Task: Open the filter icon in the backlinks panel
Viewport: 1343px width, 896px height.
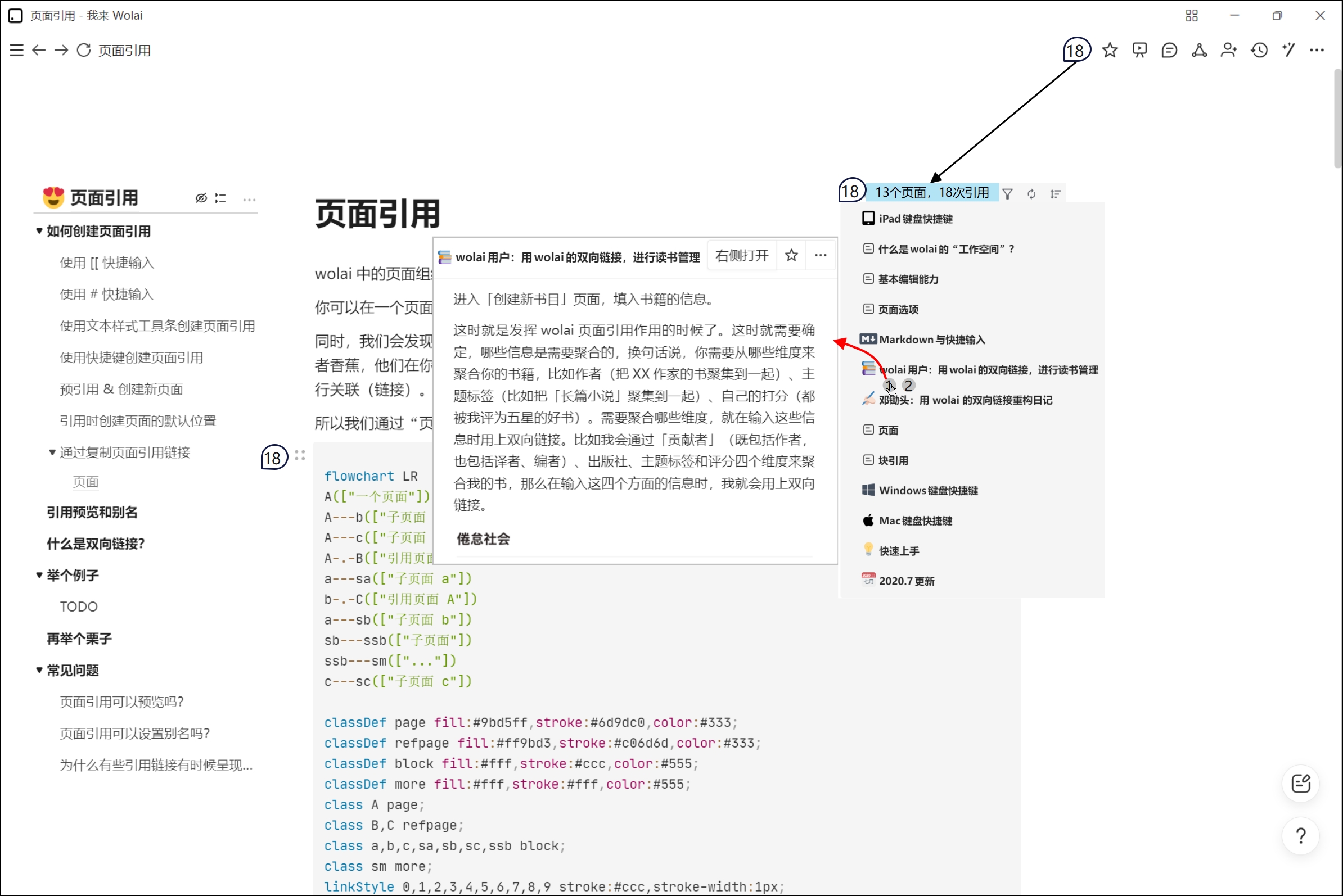Action: 1008,194
